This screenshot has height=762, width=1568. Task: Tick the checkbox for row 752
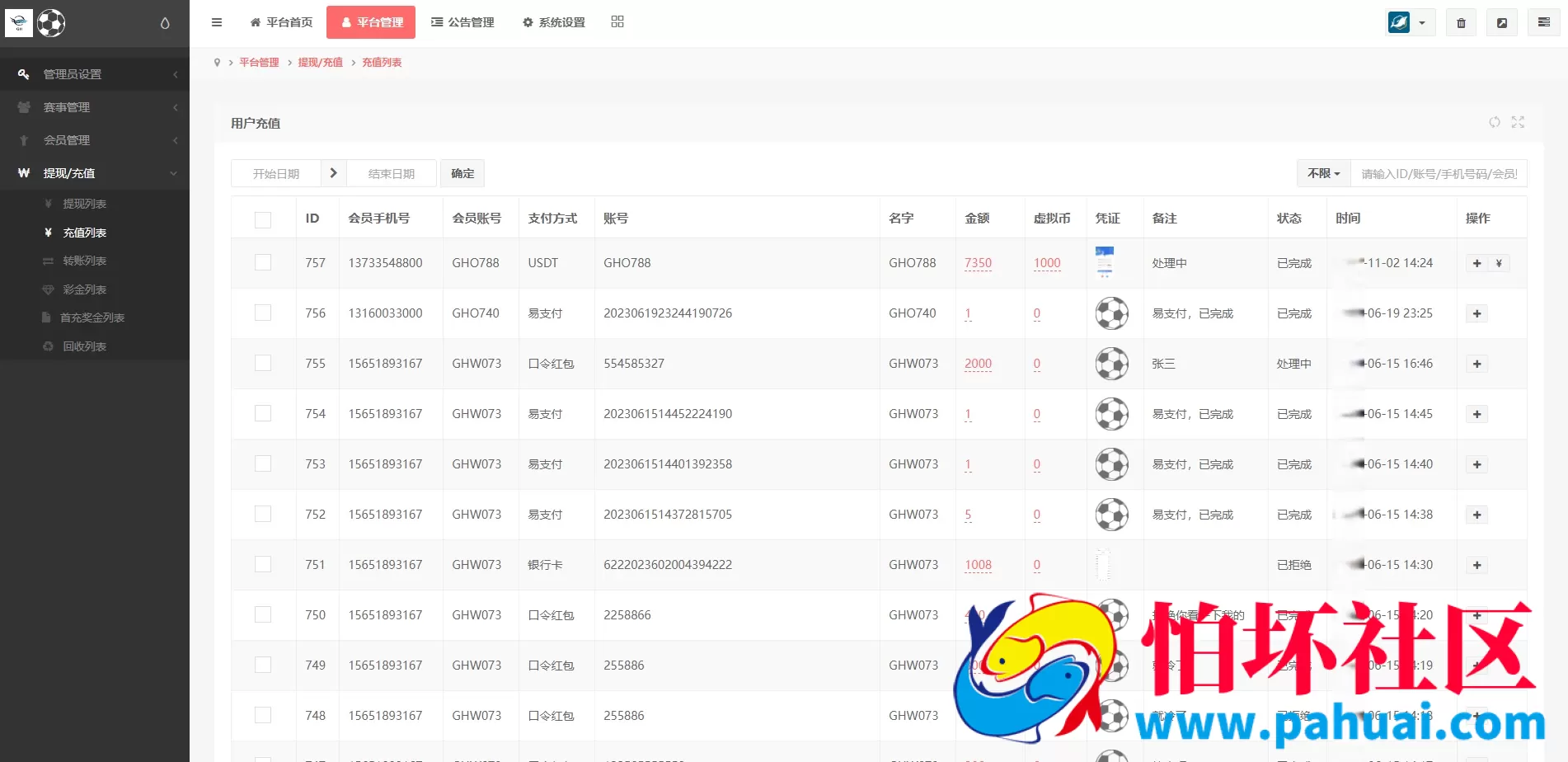point(263,514)
